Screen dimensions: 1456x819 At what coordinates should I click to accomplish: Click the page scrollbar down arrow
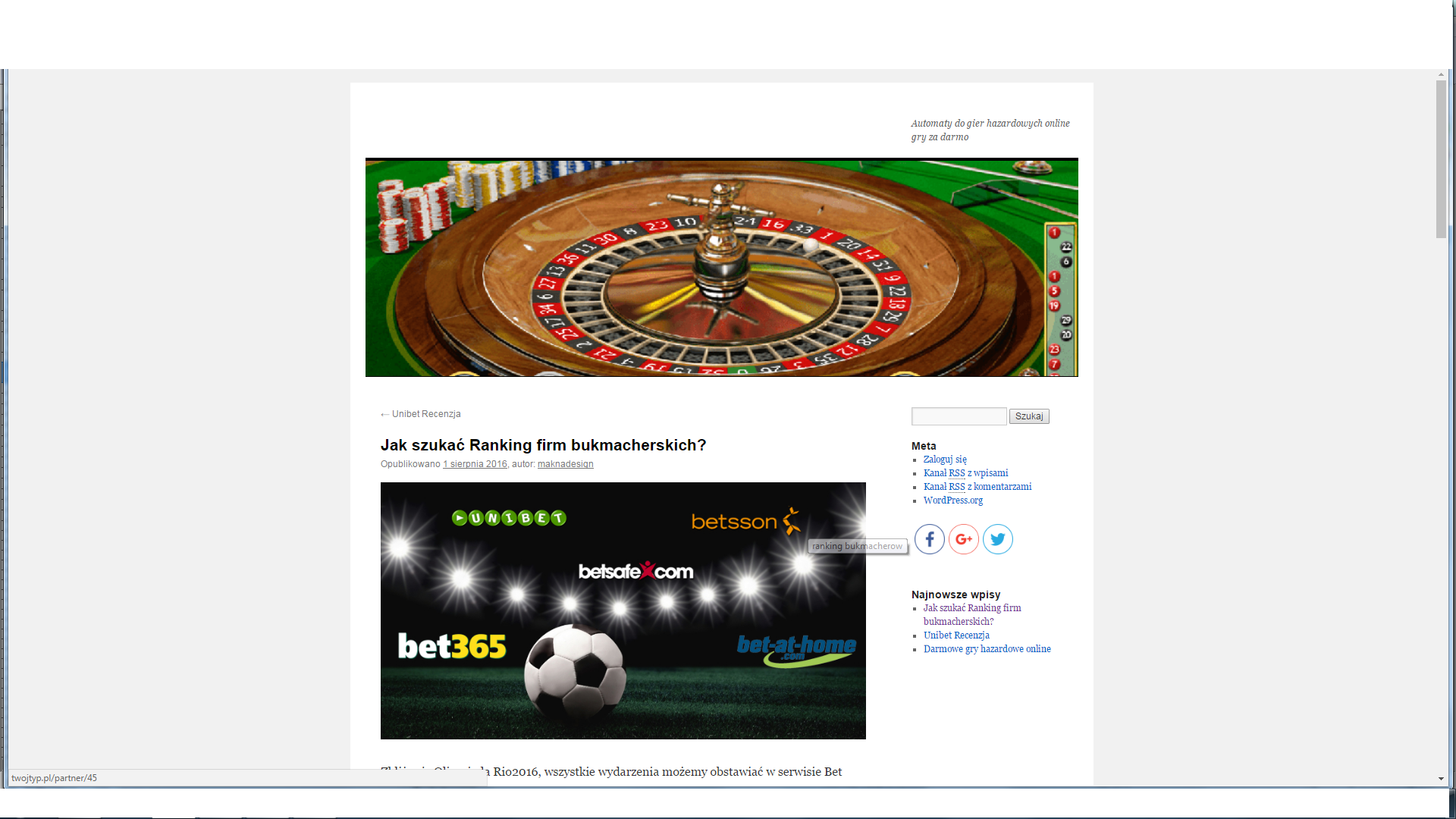pos(1441,779)
